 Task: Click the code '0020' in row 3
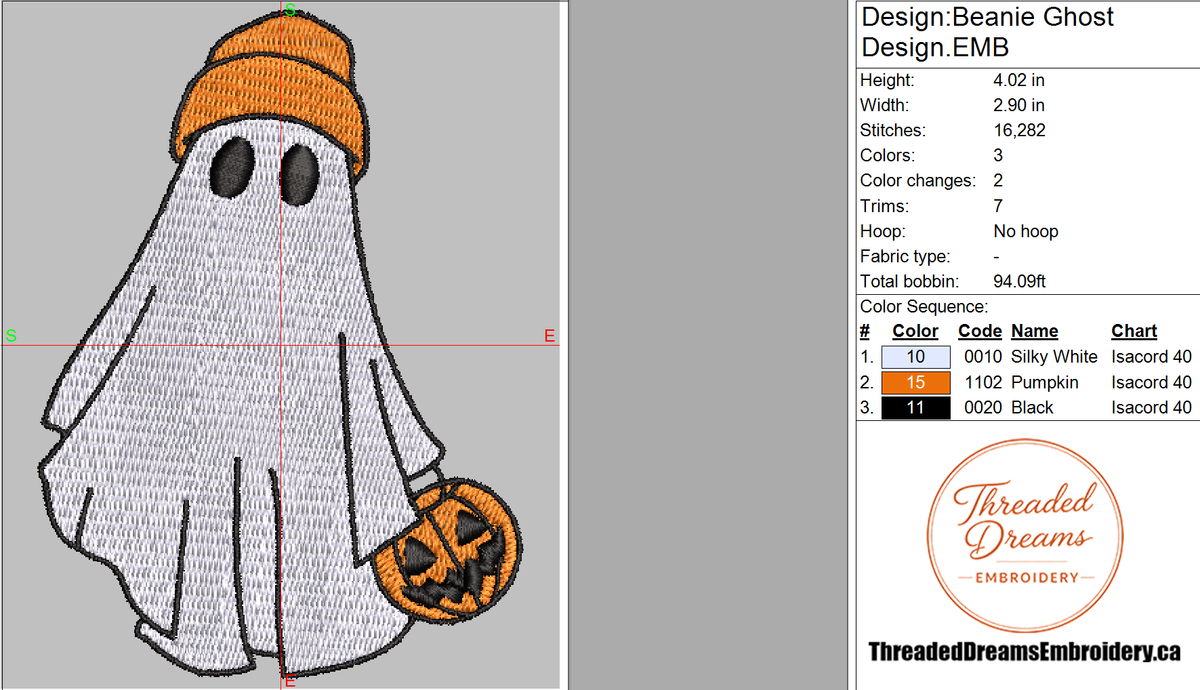(983, 407)
